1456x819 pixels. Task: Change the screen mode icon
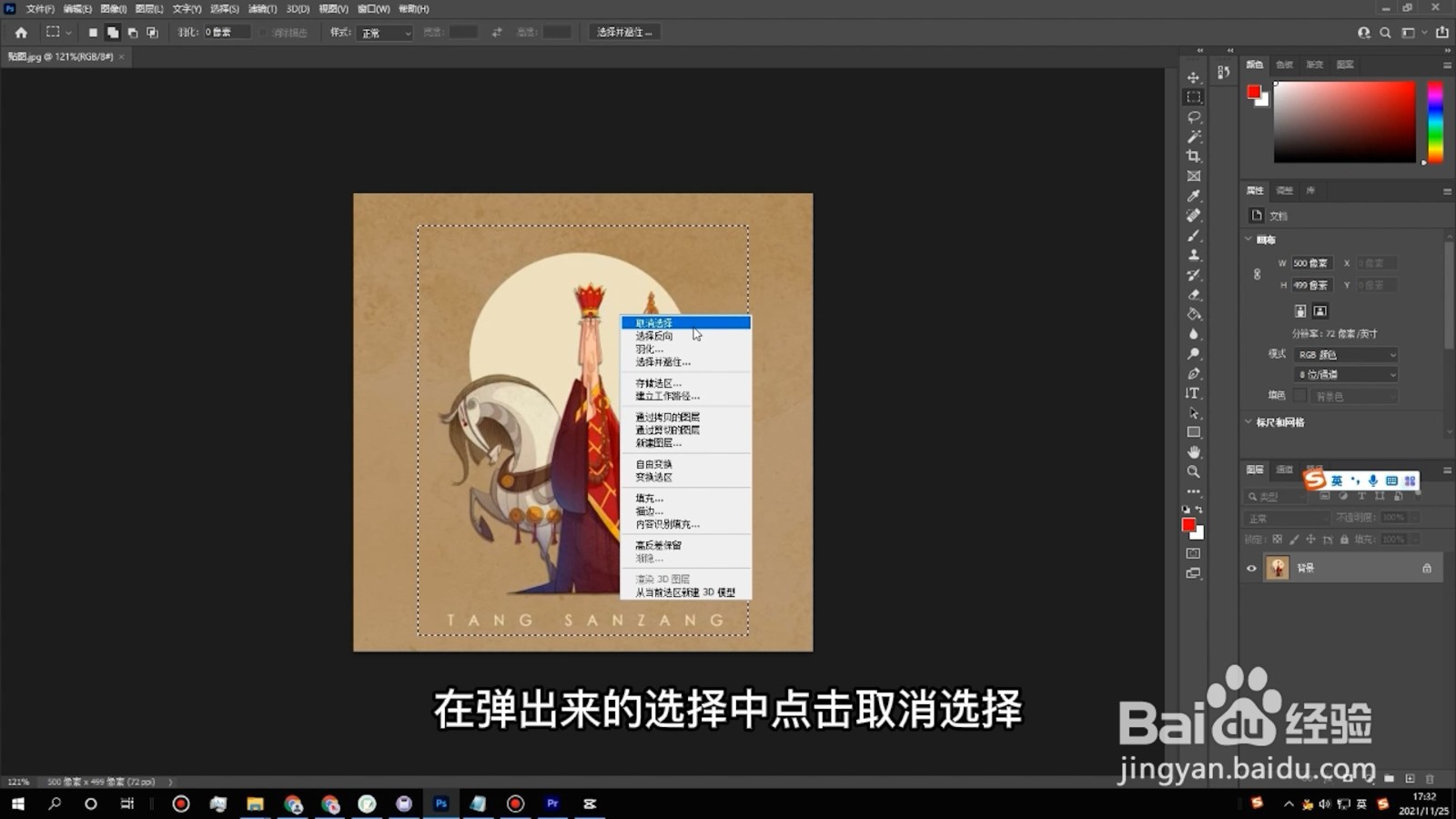(1194, 573)
